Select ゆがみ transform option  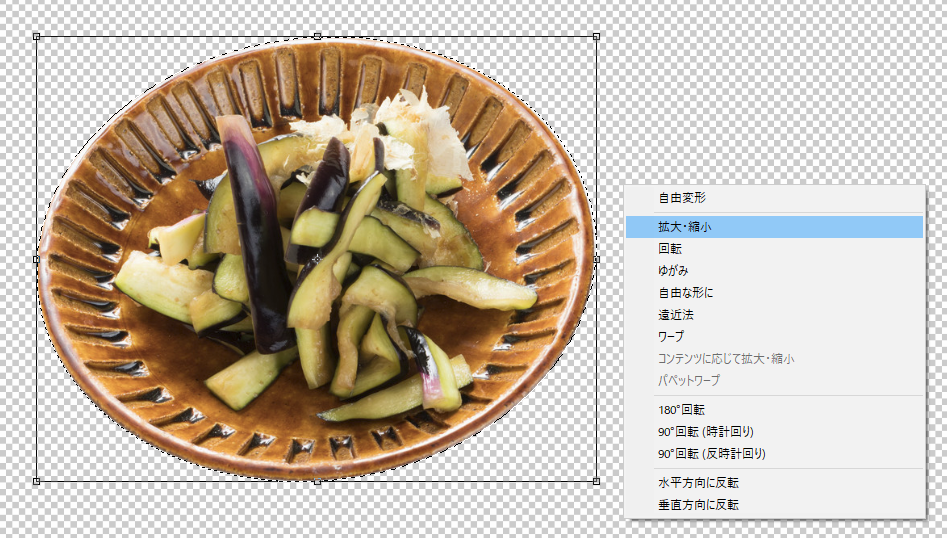pos(774,271)
